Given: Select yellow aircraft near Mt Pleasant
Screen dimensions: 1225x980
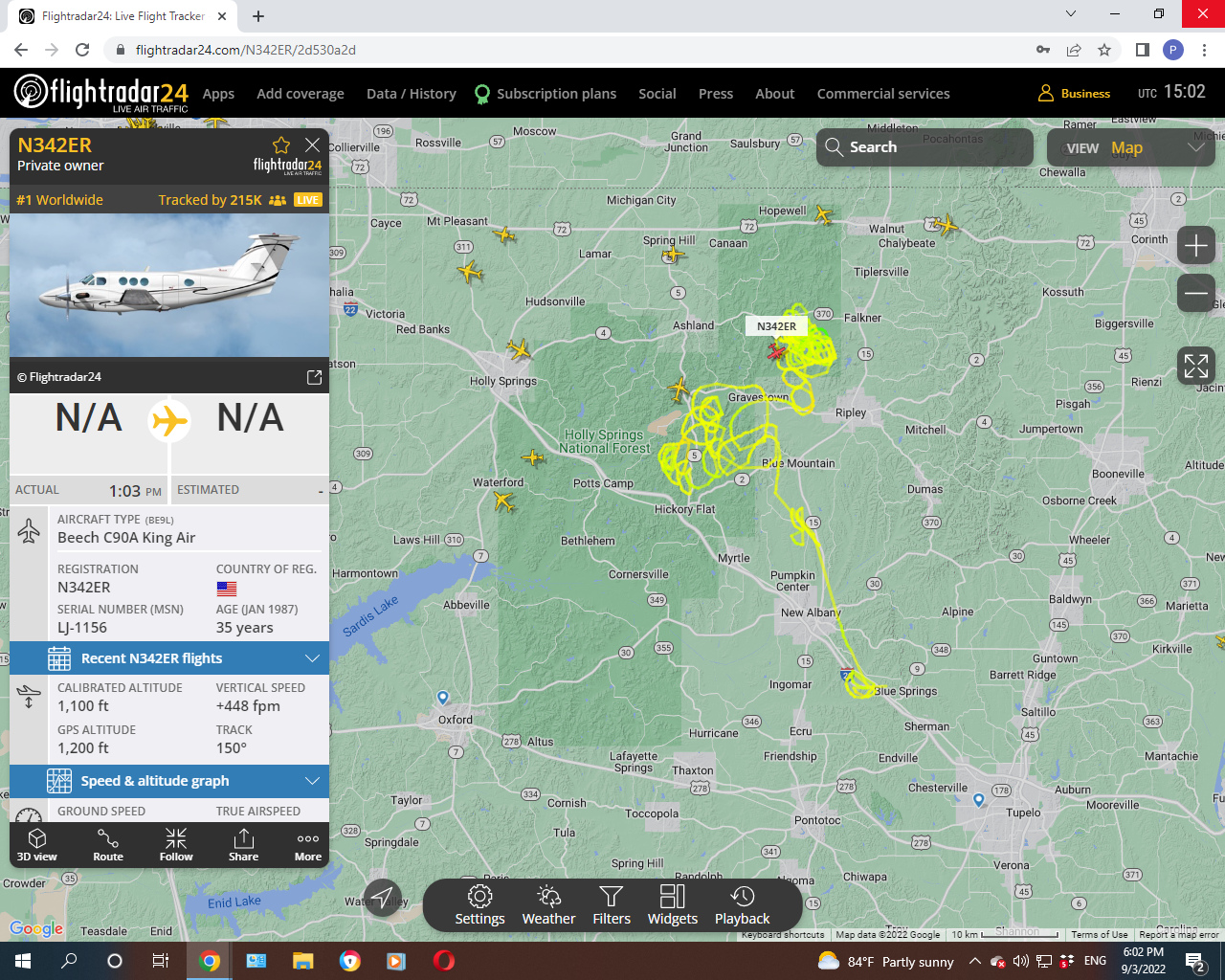Looking at the screenshot, I should (x=504, y=234).
